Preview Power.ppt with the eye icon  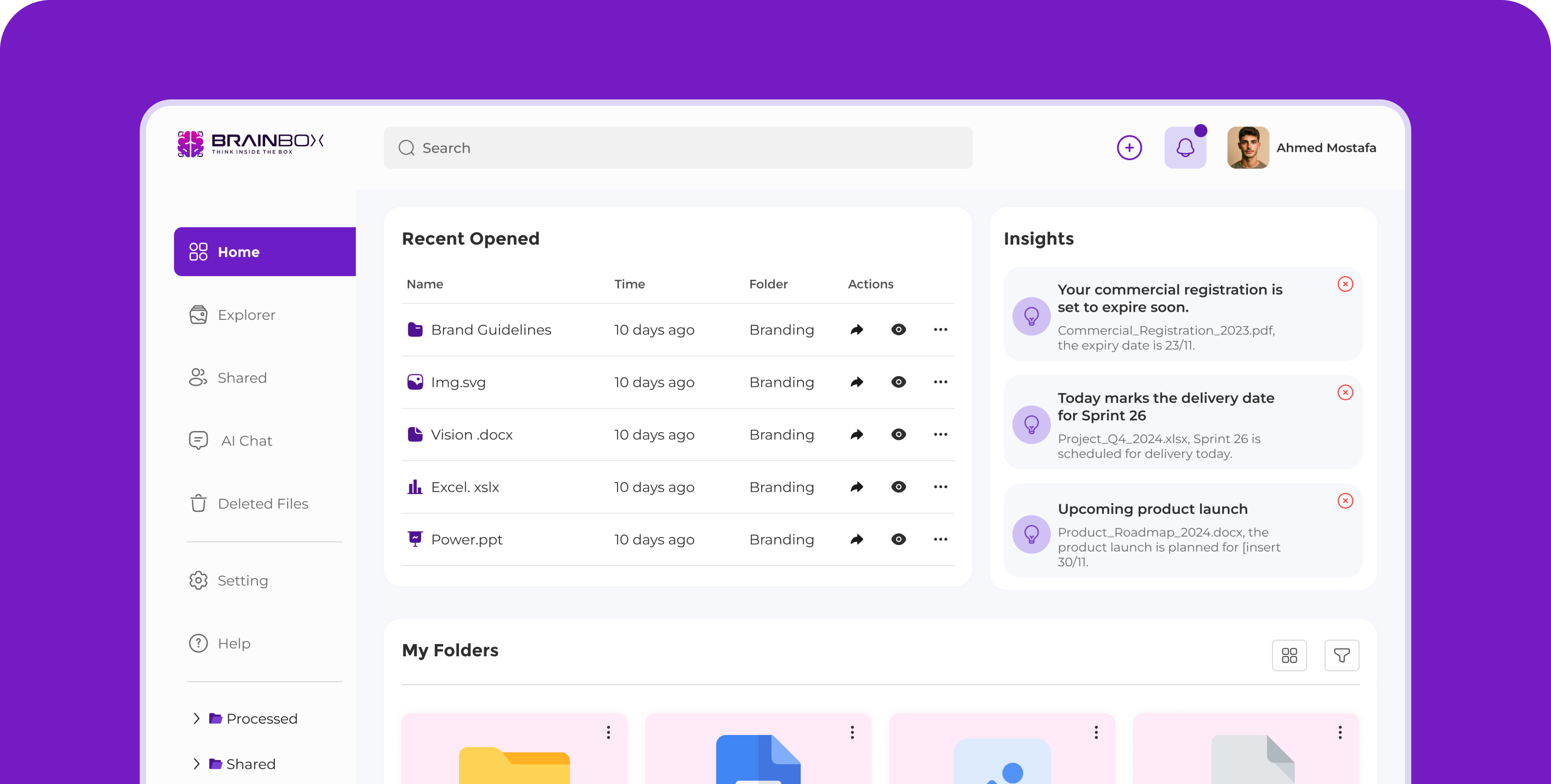pos(898,539)
